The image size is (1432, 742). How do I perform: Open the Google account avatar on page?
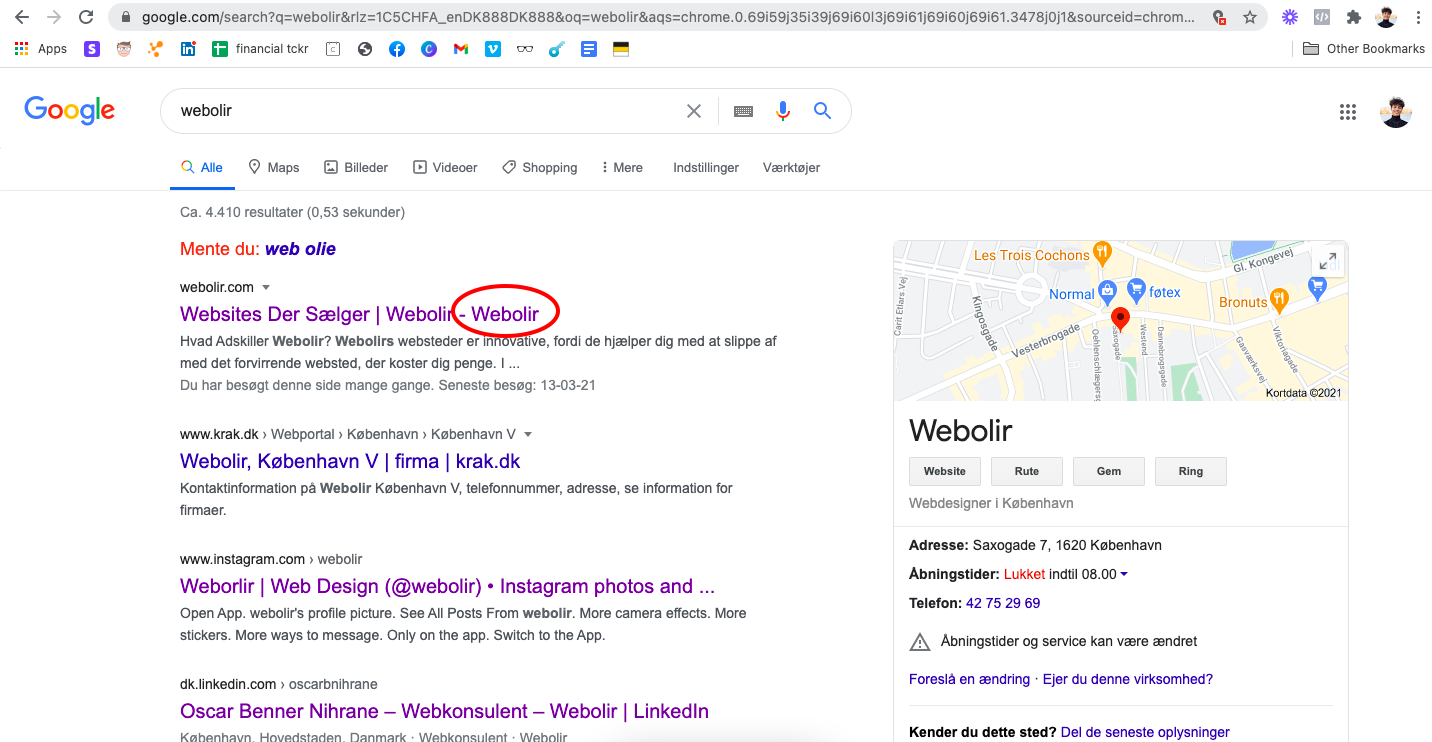[x=1396, y=112]
